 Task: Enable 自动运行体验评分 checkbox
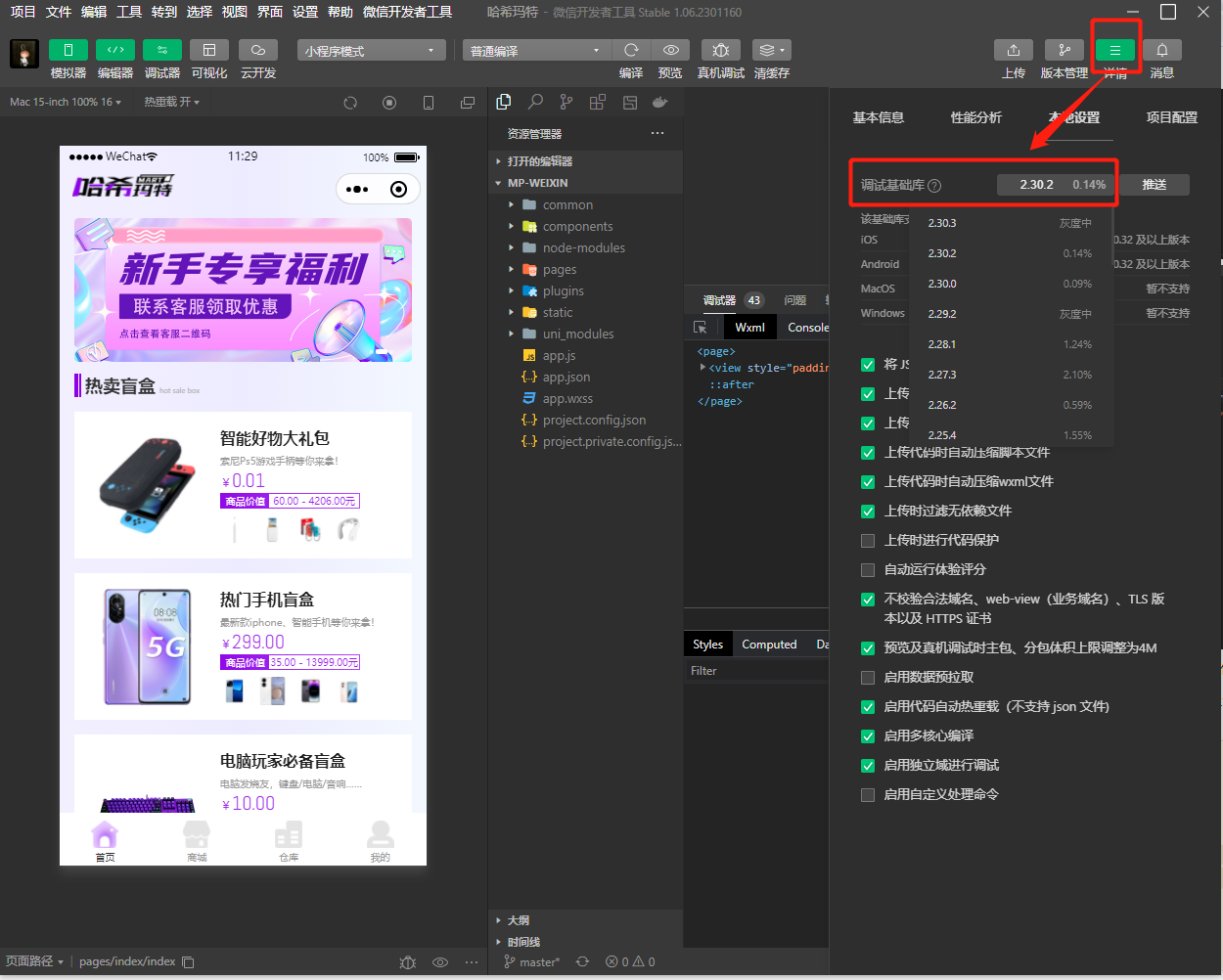click(x=868, y=570)
